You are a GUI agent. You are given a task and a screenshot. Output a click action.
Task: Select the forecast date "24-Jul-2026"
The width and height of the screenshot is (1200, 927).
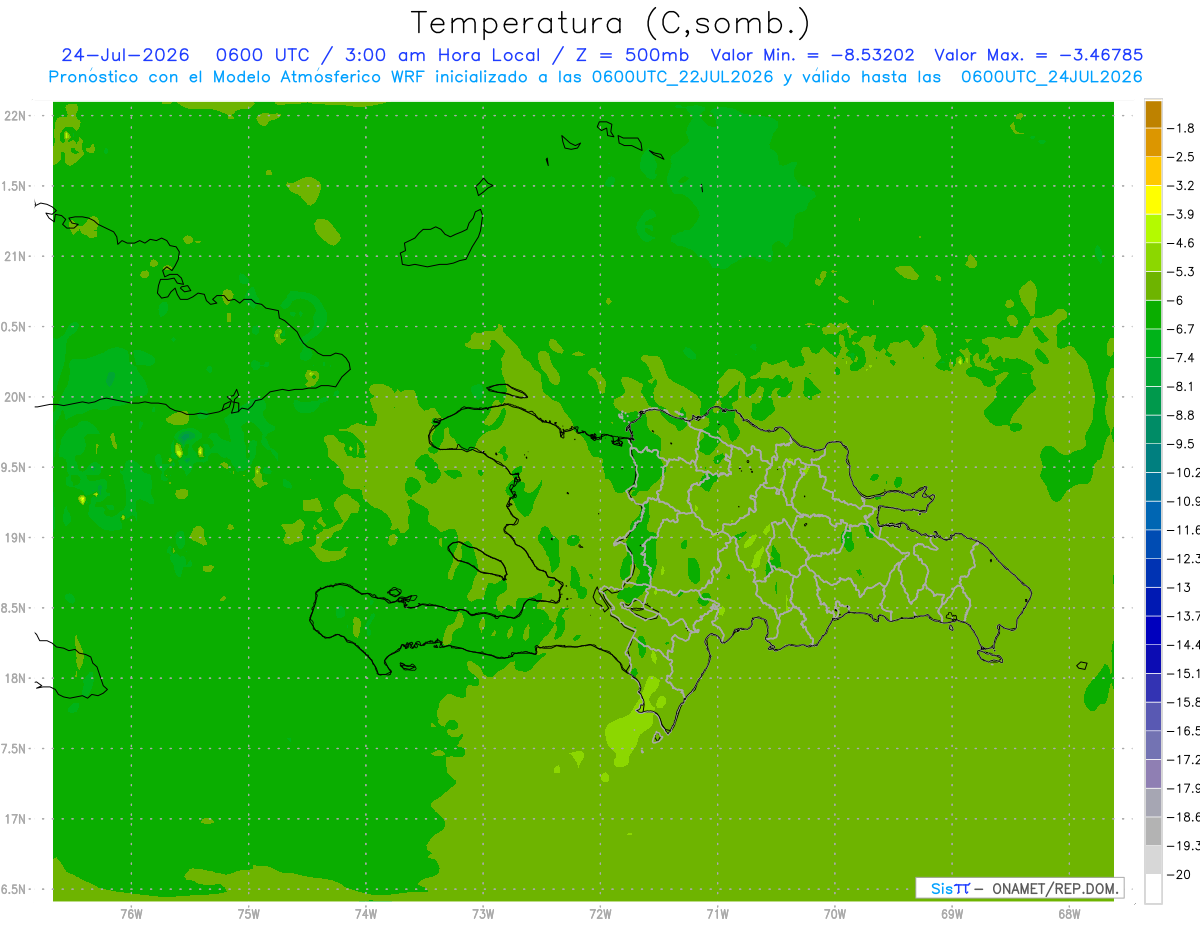click(126, 55)
